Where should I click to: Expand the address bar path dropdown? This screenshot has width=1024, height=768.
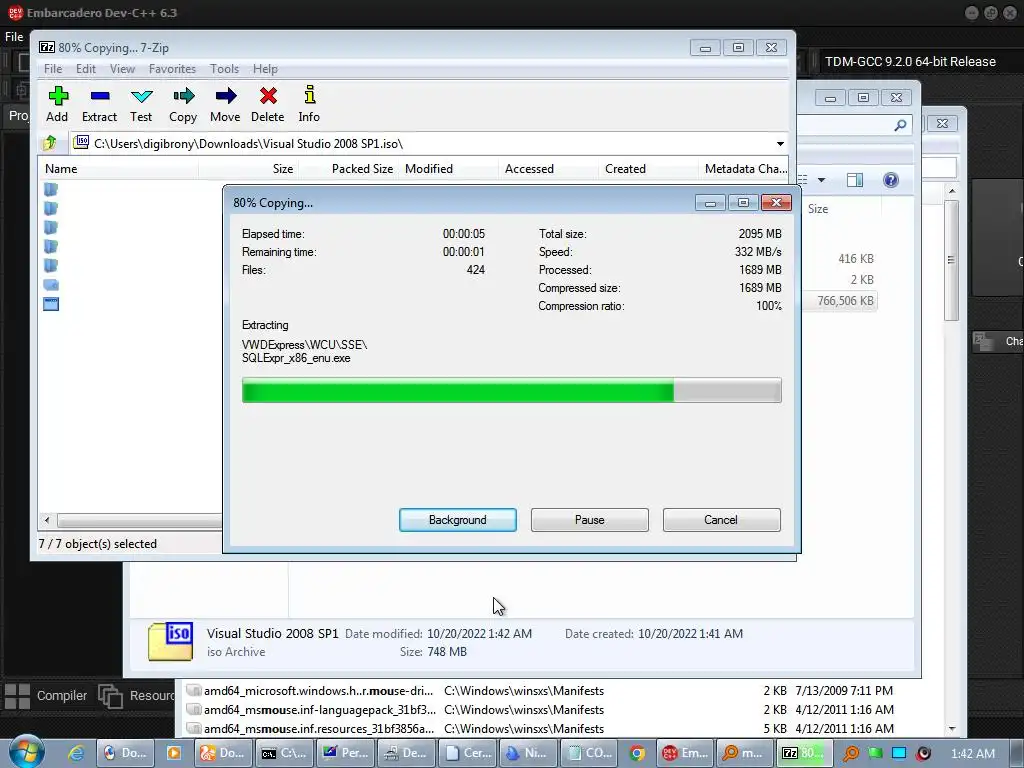coord(780,144)
